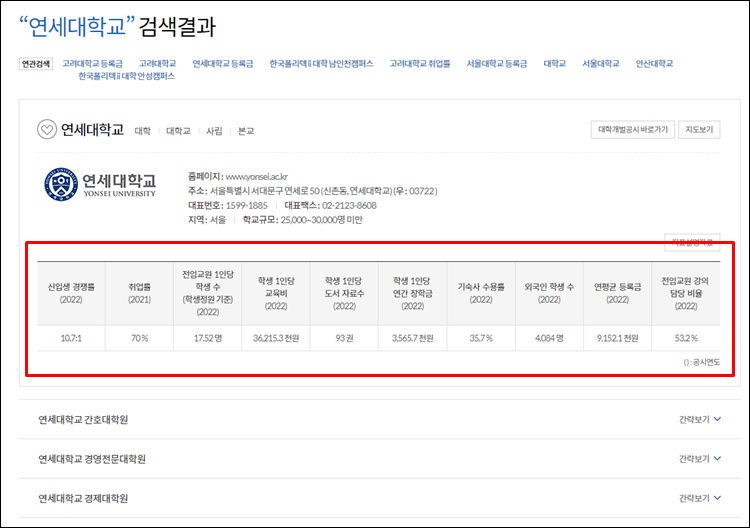The image size is (750, 528).
Task: Click the school size 25,000~30,000명 미만
Action: click(321, 220)
